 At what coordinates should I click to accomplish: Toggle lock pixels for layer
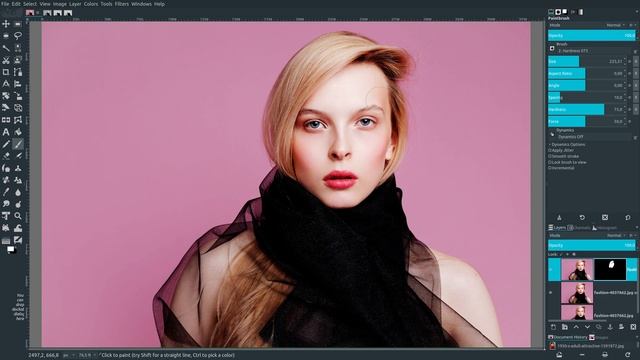[561, 254]
